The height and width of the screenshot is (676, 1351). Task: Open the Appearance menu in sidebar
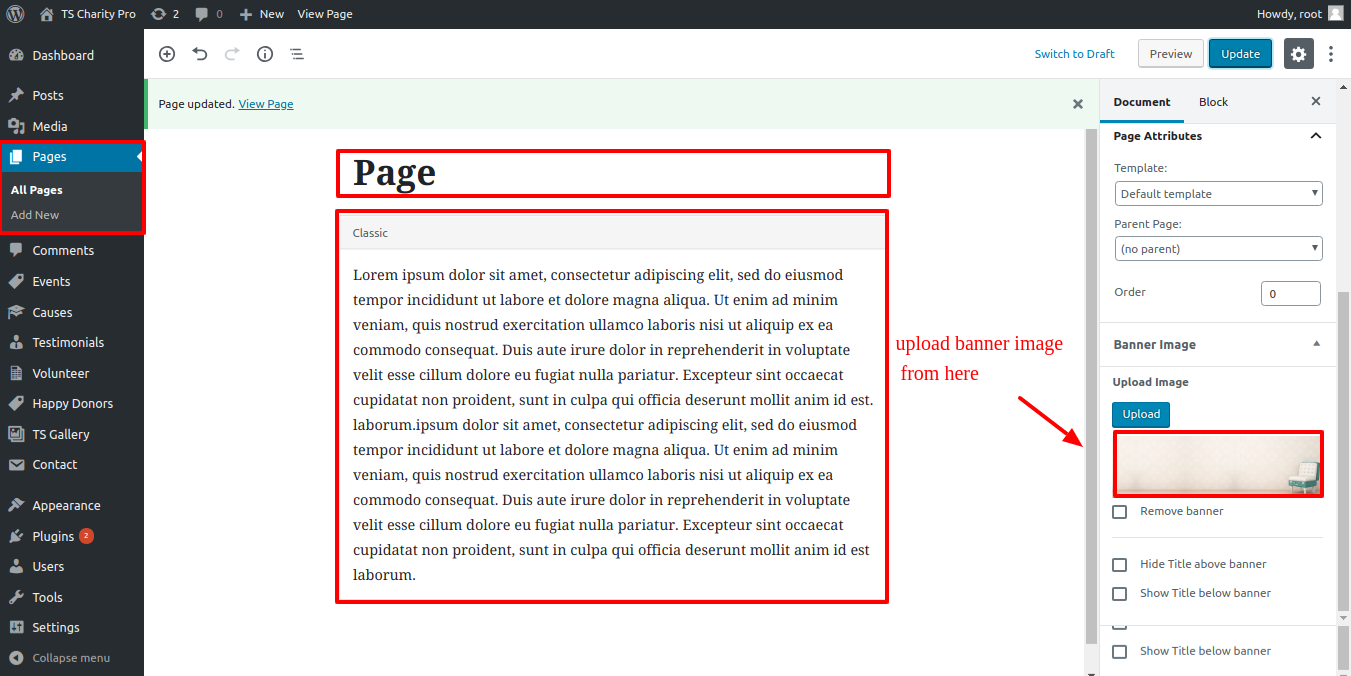[66, 505]
